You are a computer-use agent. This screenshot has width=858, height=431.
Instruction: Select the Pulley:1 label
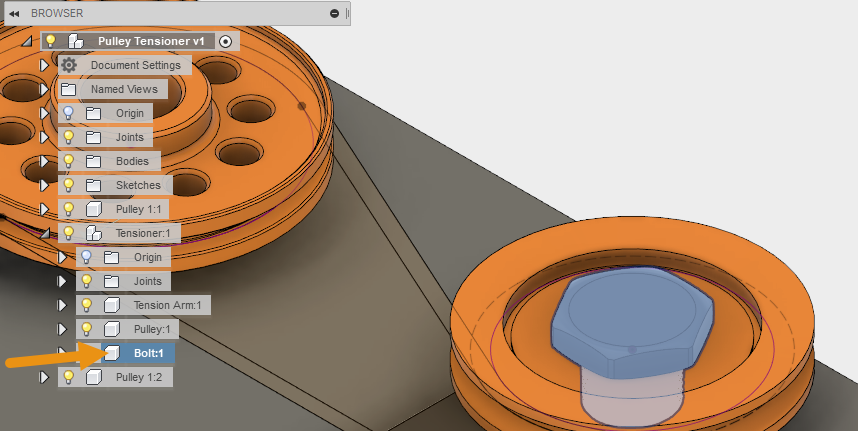point(152,330)
